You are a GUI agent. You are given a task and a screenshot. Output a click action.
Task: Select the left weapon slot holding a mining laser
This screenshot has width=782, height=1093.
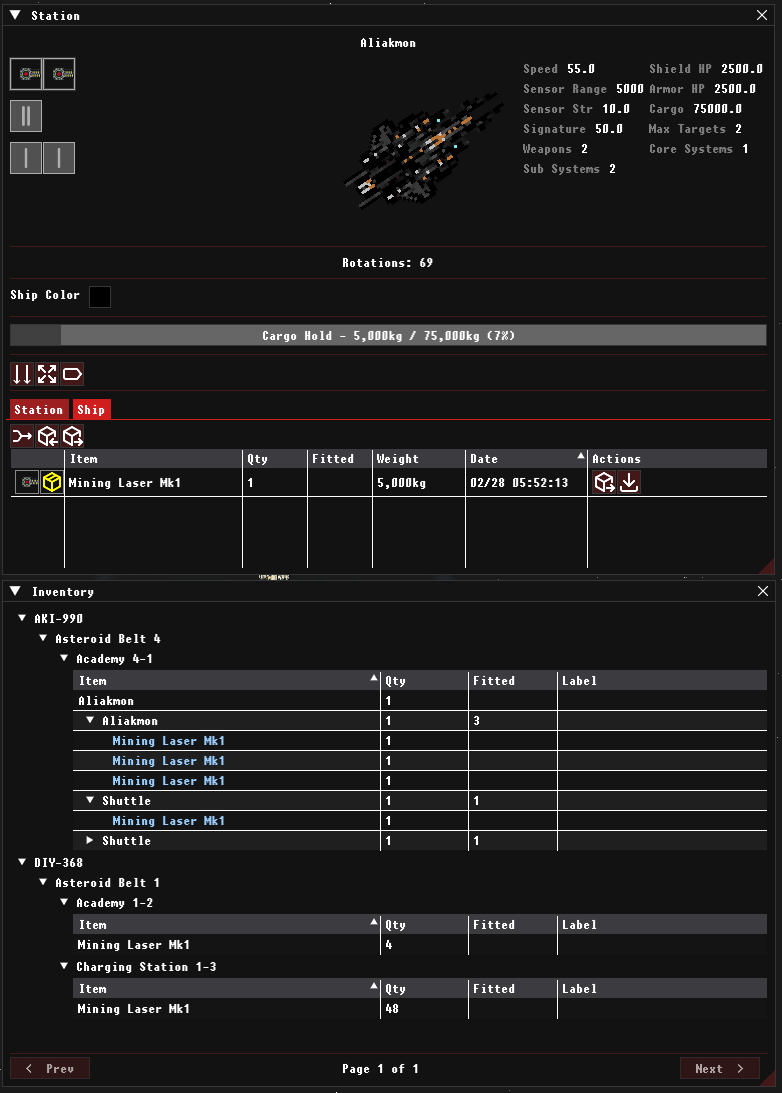(26, 74)
